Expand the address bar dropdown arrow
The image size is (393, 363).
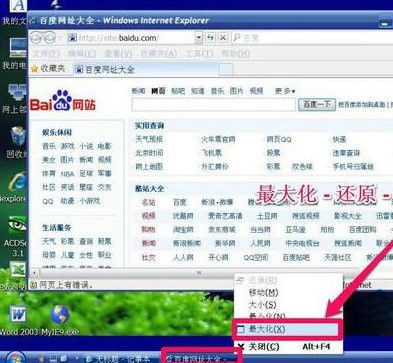pos(199,38)
